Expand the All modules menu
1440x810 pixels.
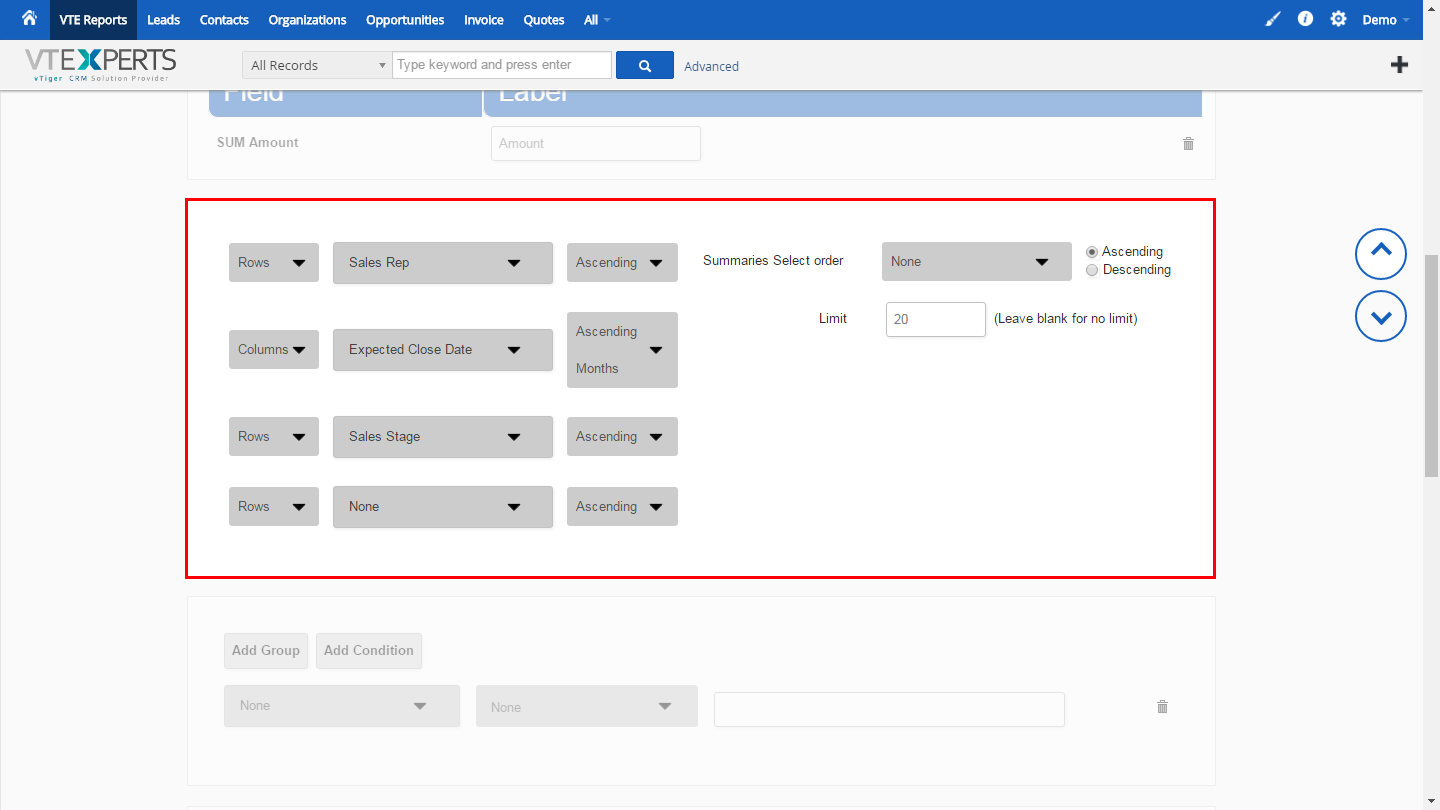pyautogui.click(x=597, y=20)
